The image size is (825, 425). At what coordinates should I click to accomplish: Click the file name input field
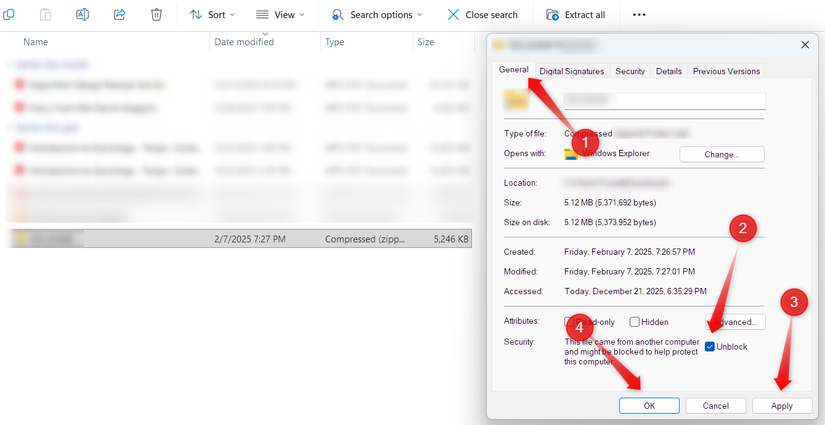tap(665, 100)
